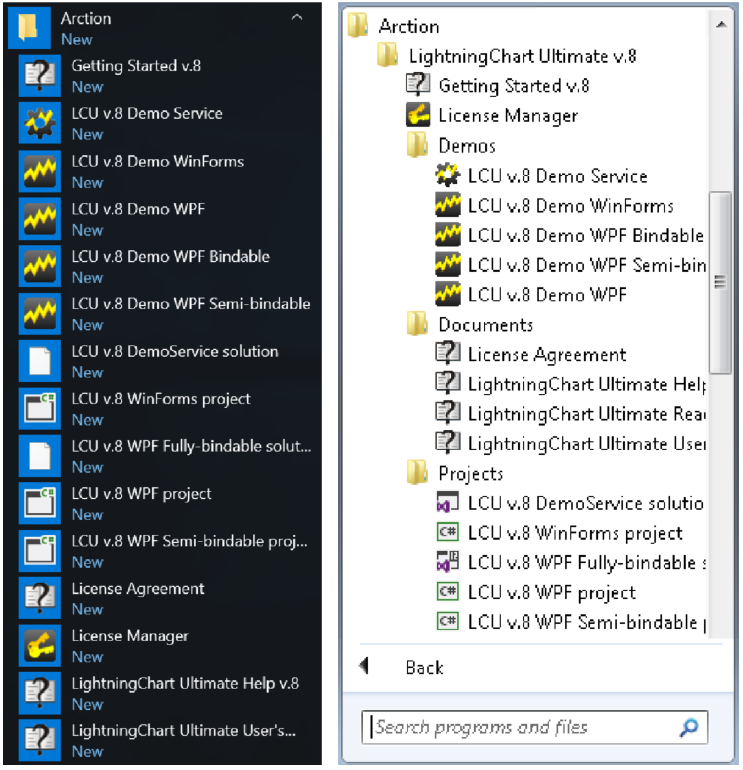The width and height of the screenshot is (743, 770).
Task: Click LCU v.8 Demo Service gear icon in light menu
Action: [x=447, y=175]
